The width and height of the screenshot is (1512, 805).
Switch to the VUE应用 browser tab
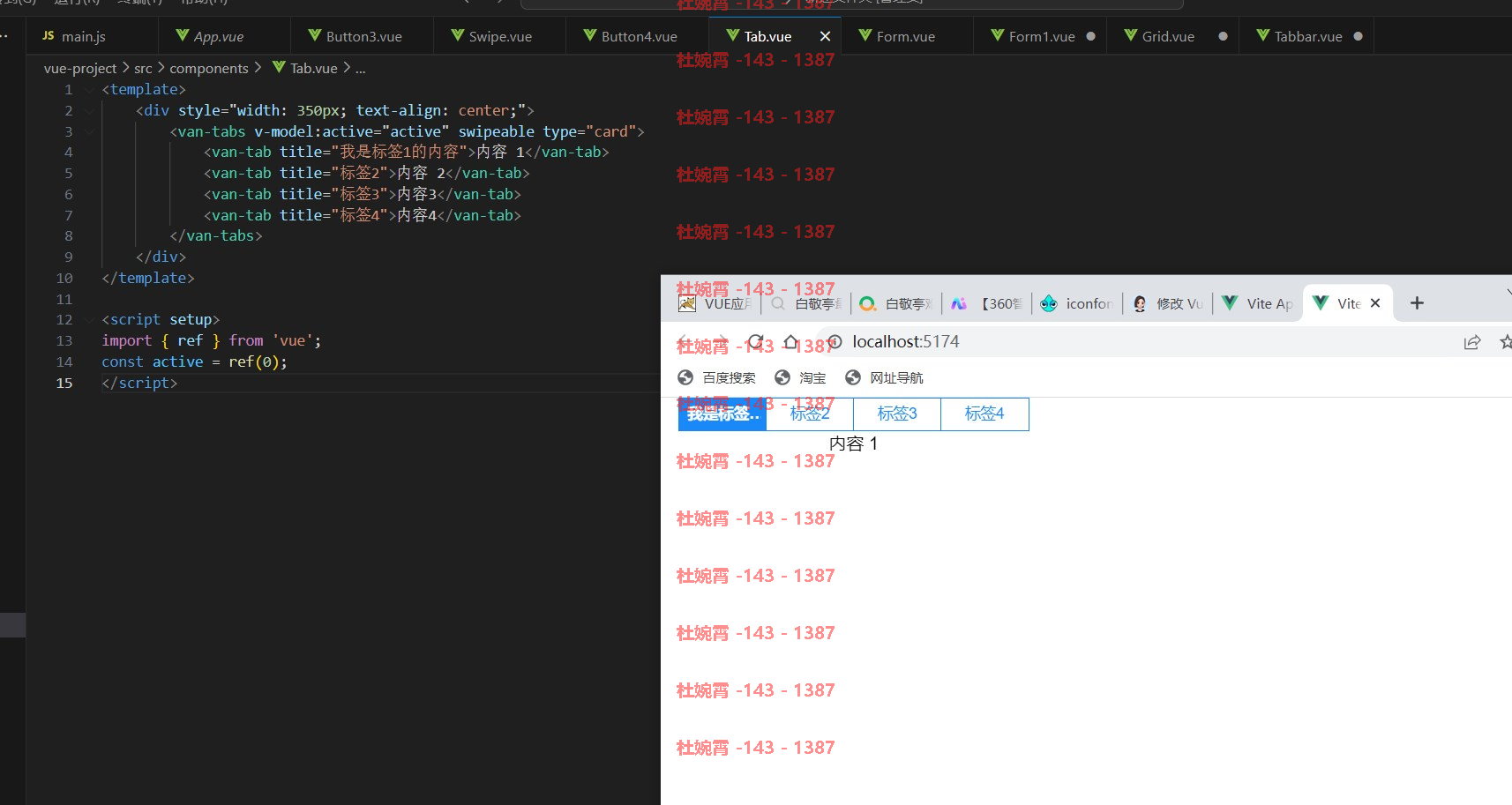(716, 303)
